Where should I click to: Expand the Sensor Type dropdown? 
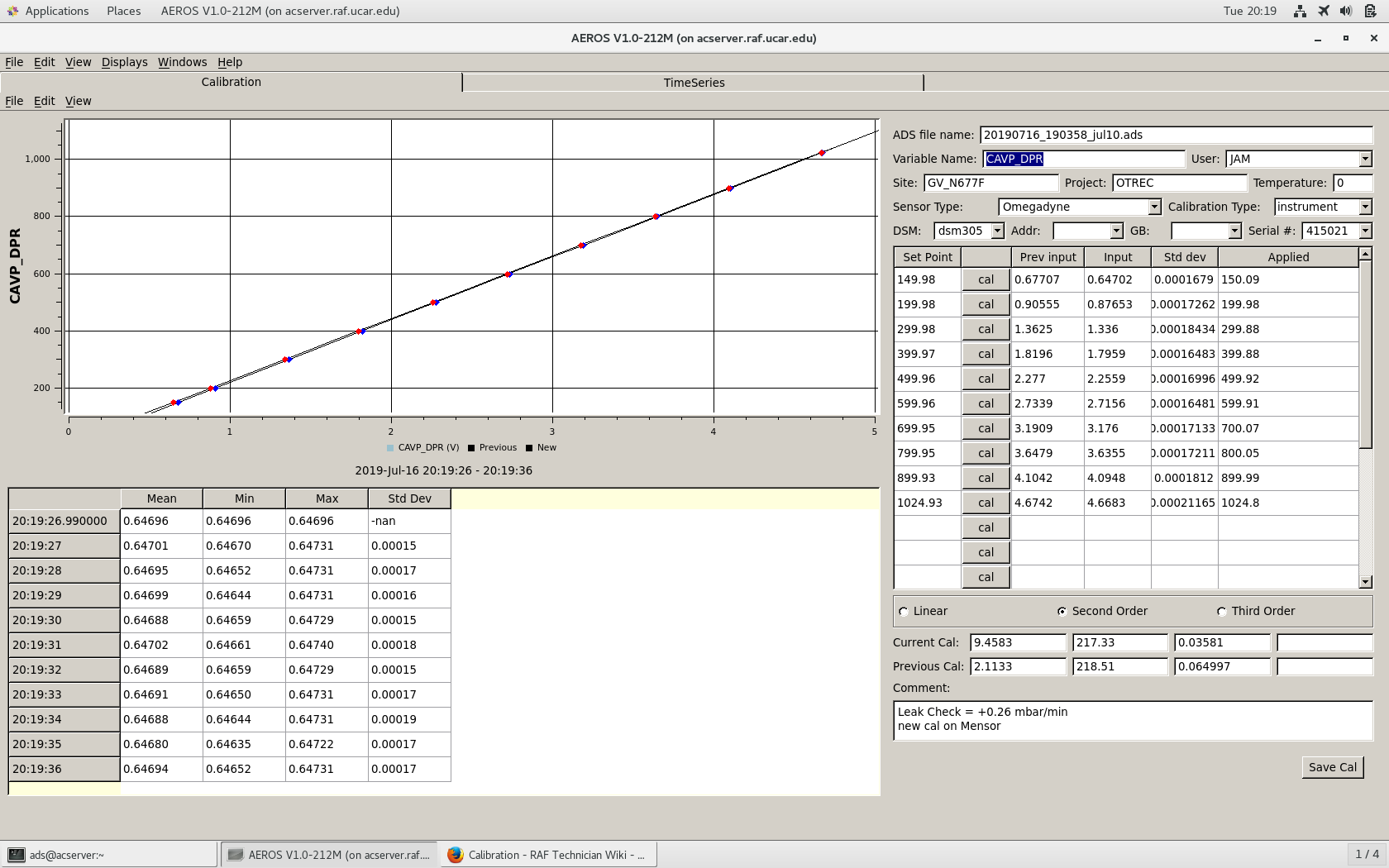tap(1154, 207)
